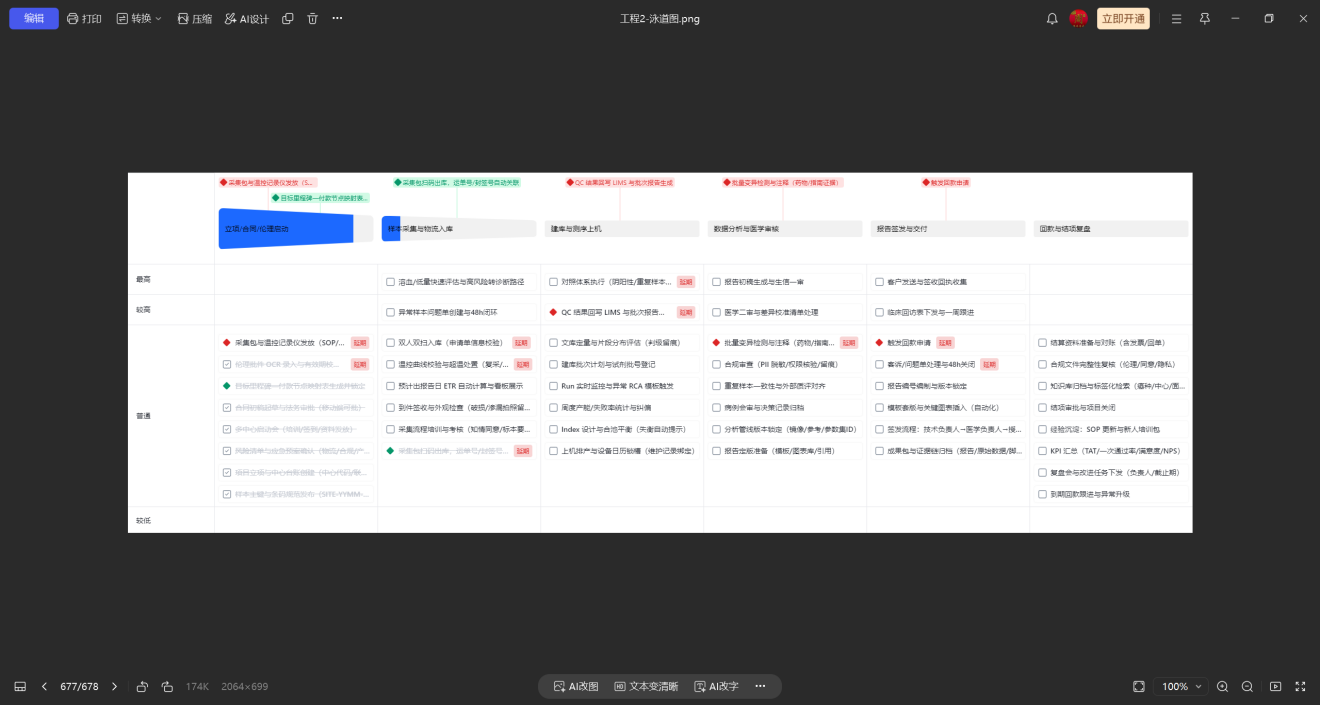The height and width of the screenshot is (705, 1320).
Task: Rotate the image counterclockwise
Action: tap(142, 686)
